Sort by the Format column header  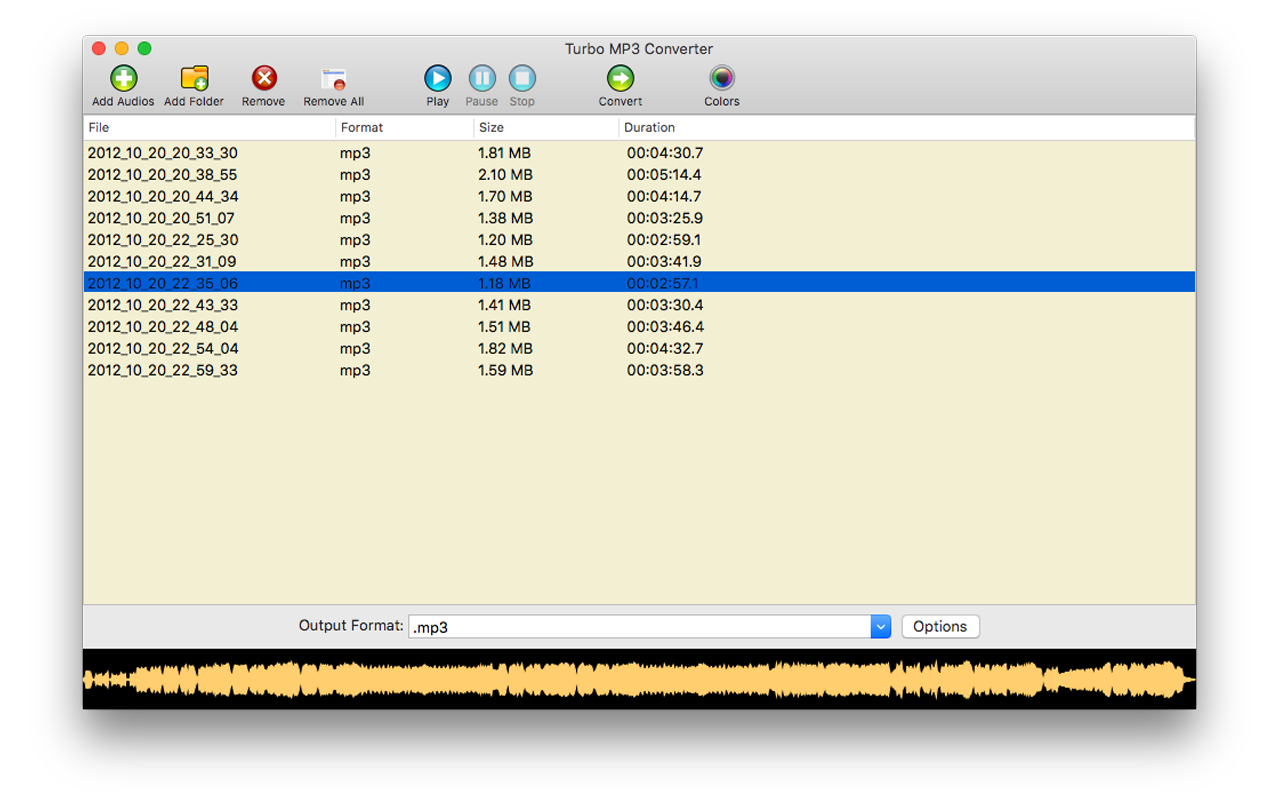tap(405, 128)
